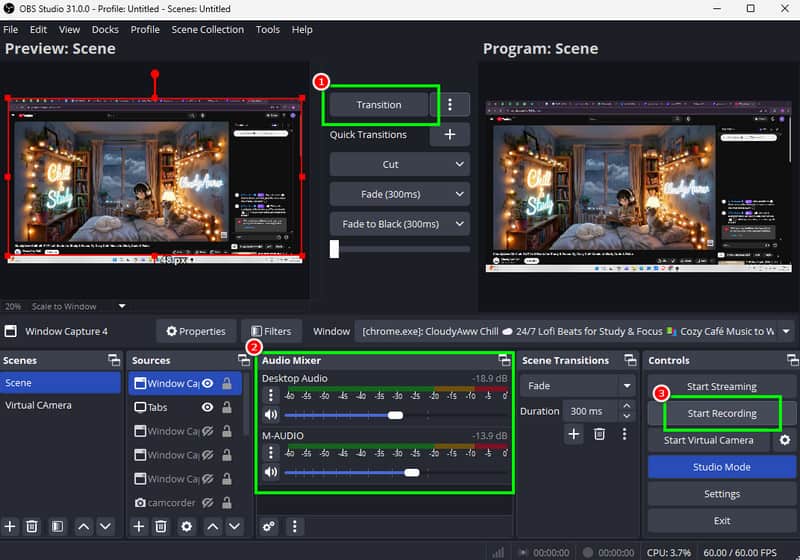Image resolution: width=800 pixels, height=560 pixels.
Task: Hide the Tabs source
Action: click(x=208, y=407)
